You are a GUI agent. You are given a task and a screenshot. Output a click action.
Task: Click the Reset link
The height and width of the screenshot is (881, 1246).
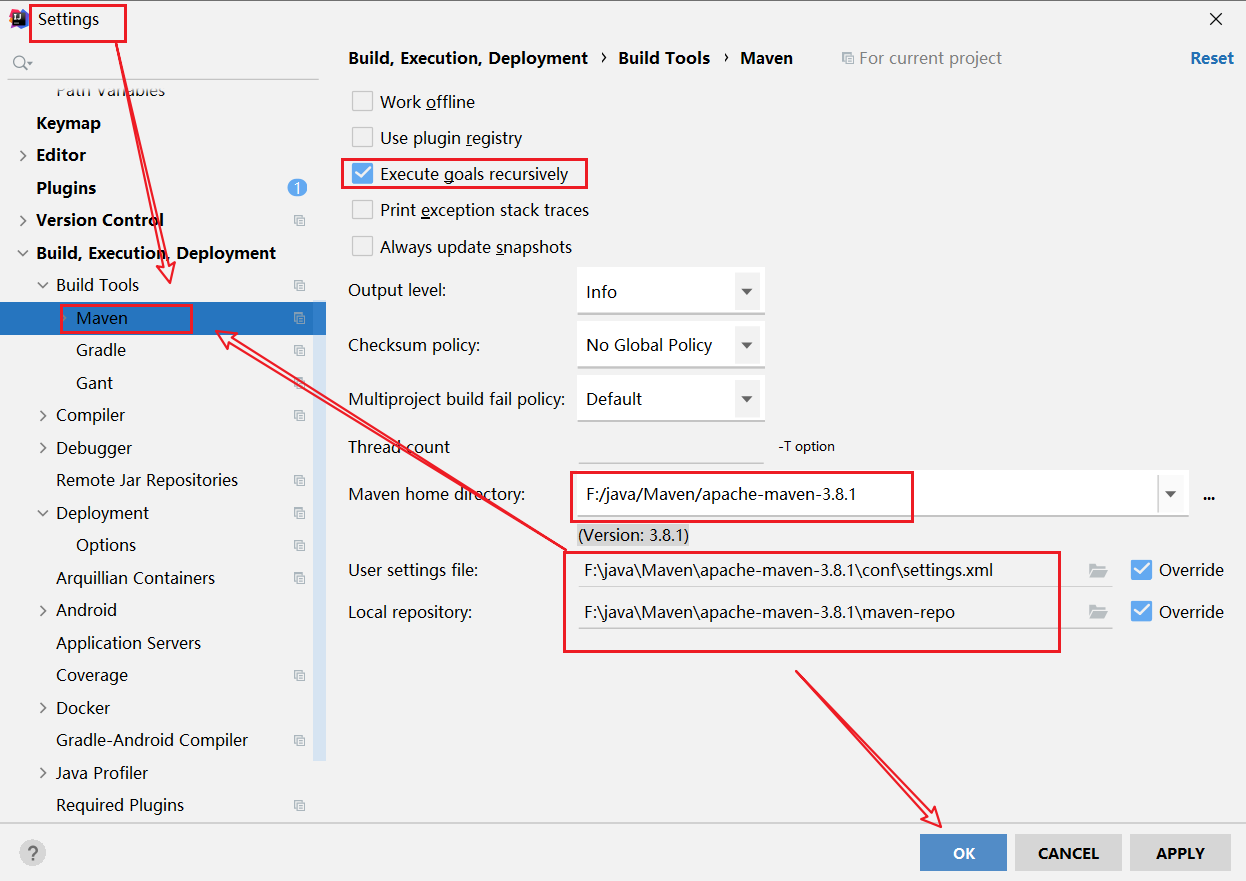tap(1211, 58)
